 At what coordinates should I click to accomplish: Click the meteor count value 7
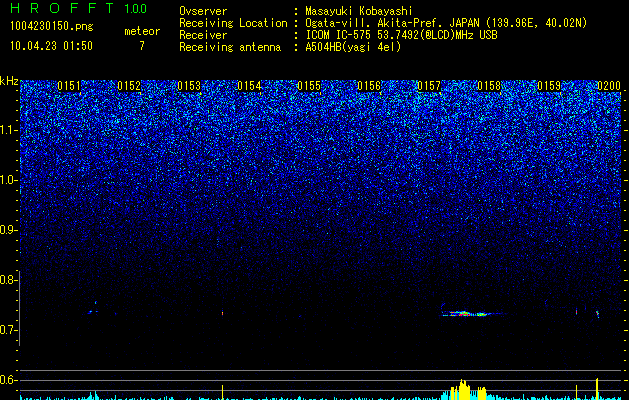pyautogui.click(x=142, y=46)
